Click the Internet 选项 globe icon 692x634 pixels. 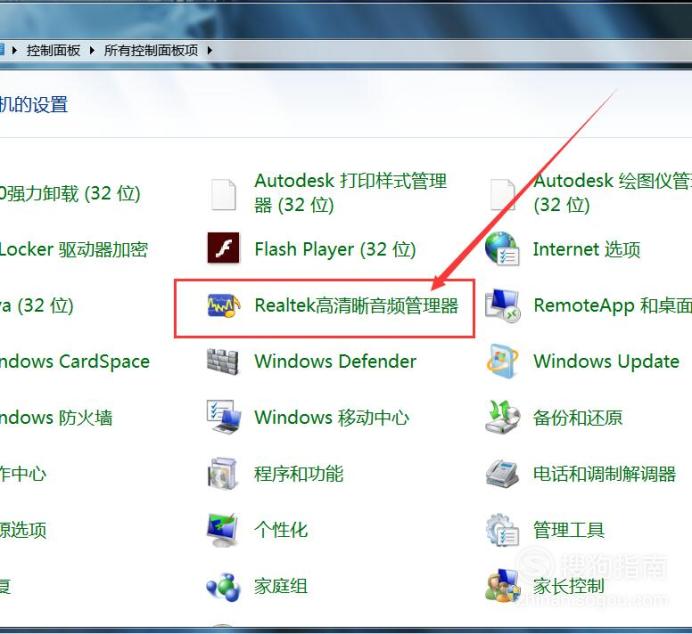pyautogui.click(x=502, y=248)
